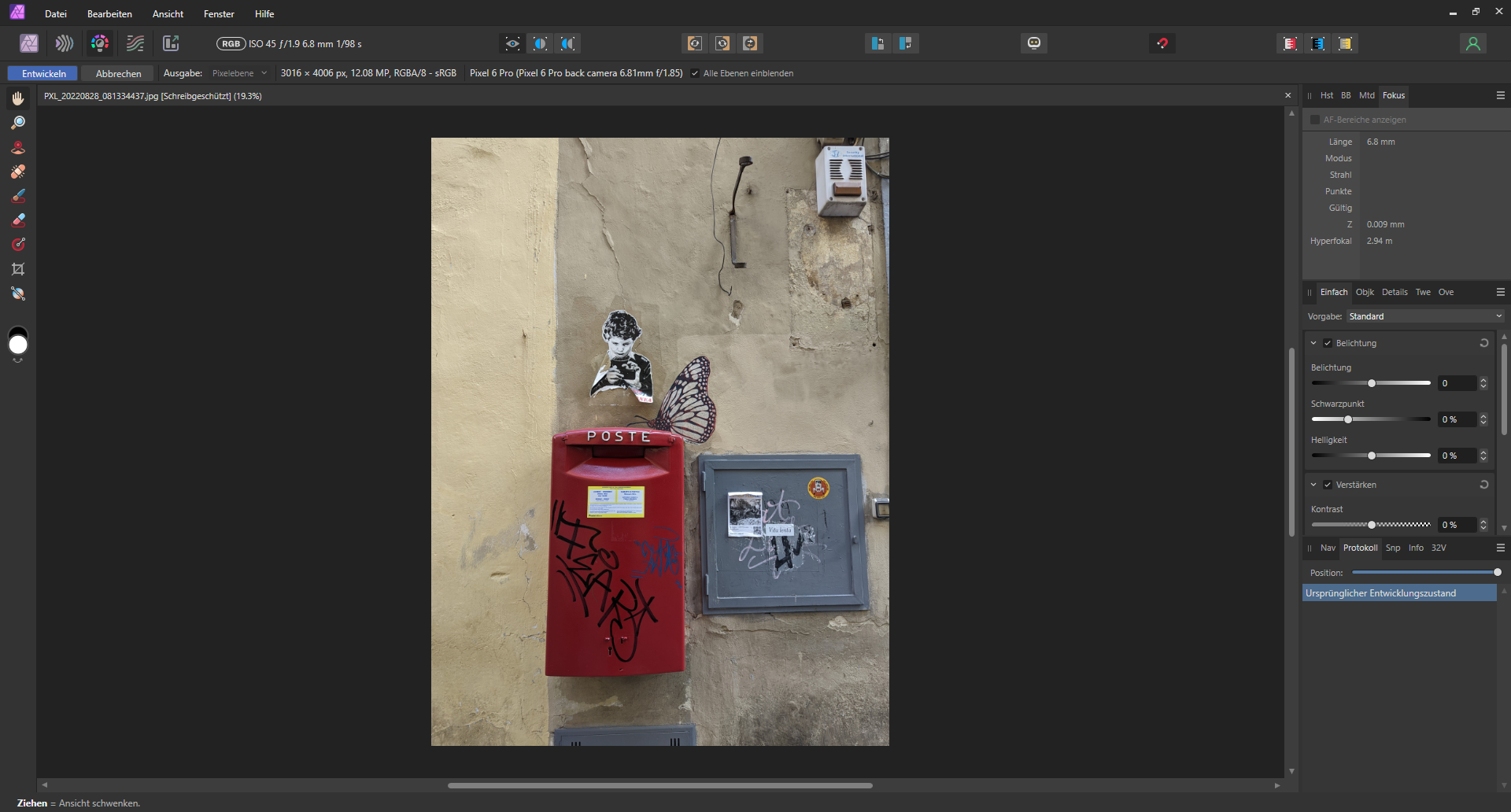
Task: Switch to the Photo Persona icon
Action: click(29, 43)
